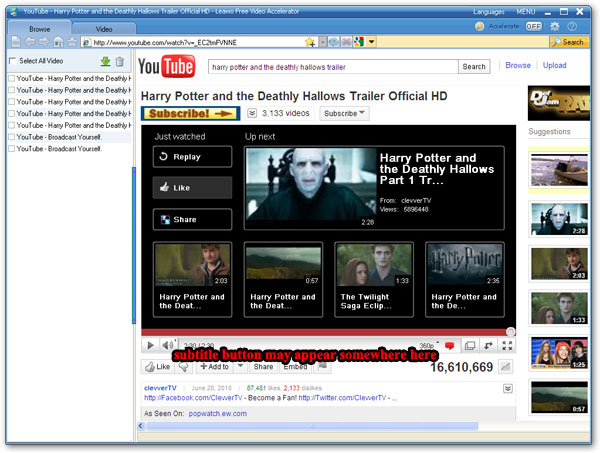The image size is (600, 453).
Task: Go back with the left arrow icon
Action: pos(30,42)
